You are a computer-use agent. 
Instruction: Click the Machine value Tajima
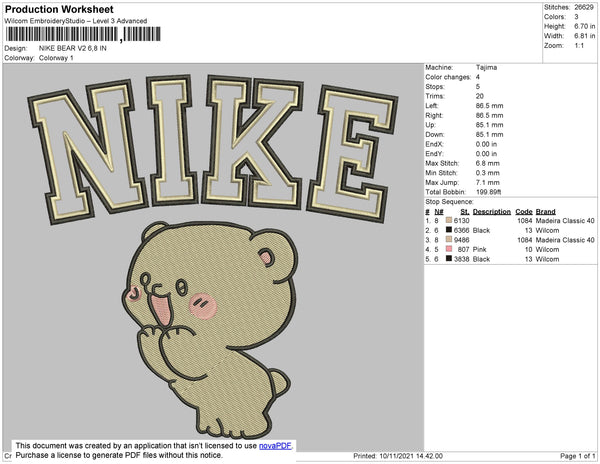pyautogui.click(x=486, y=67)
